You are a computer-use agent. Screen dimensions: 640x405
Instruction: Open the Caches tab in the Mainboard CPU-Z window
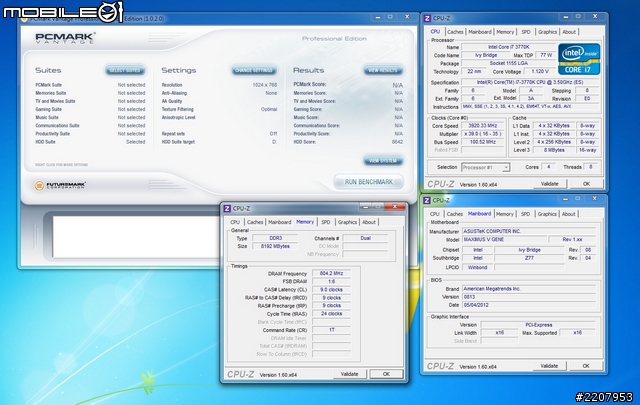[x=455, y=214]
